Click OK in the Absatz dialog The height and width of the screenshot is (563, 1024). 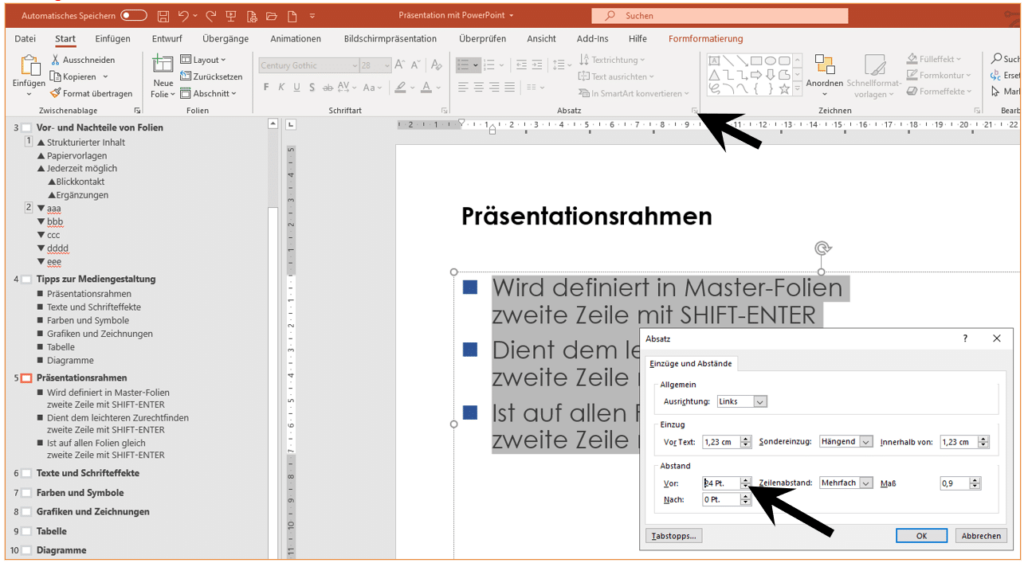(x=921, y=536)
